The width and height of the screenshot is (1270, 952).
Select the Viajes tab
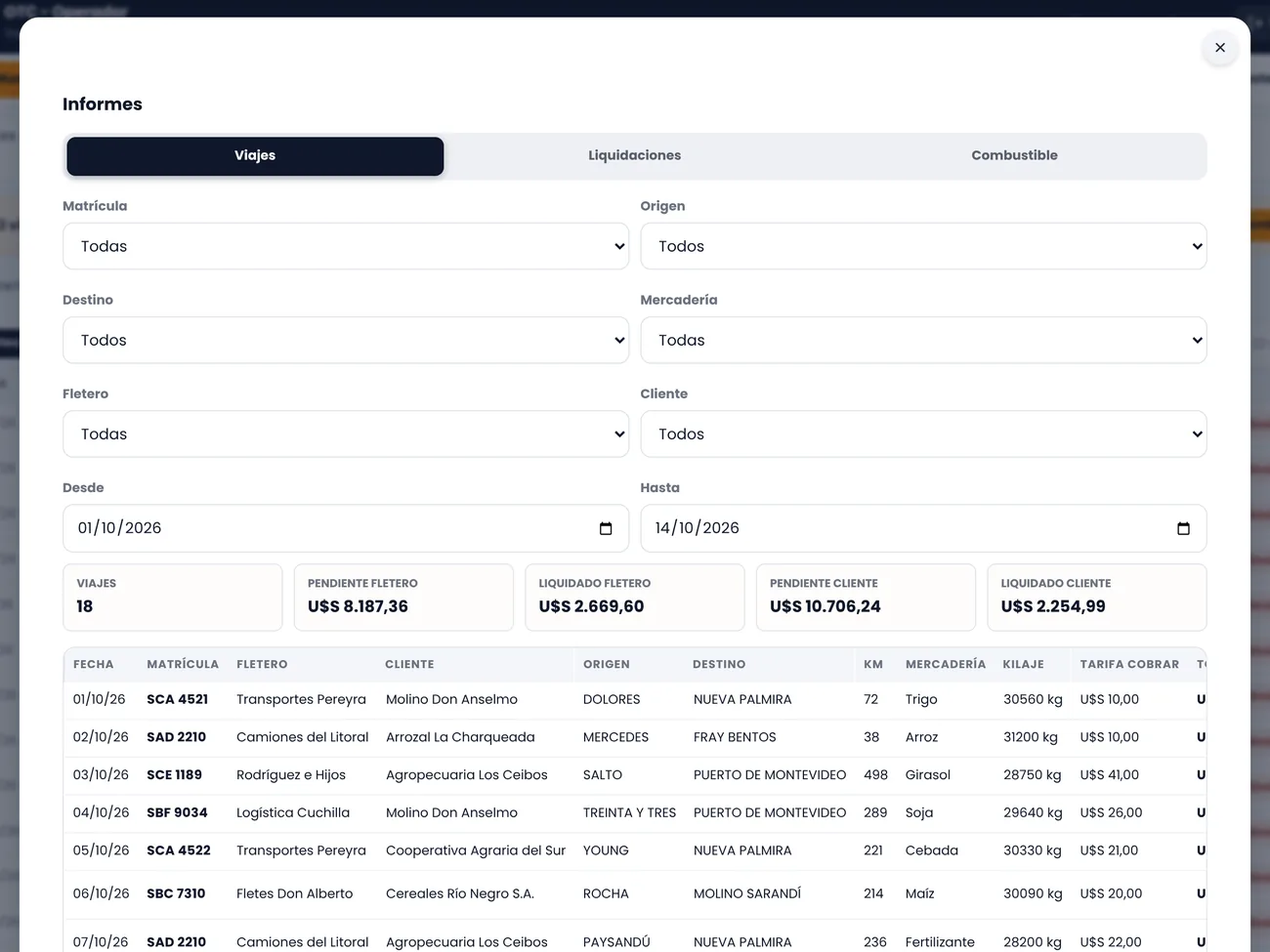point(255,156)
